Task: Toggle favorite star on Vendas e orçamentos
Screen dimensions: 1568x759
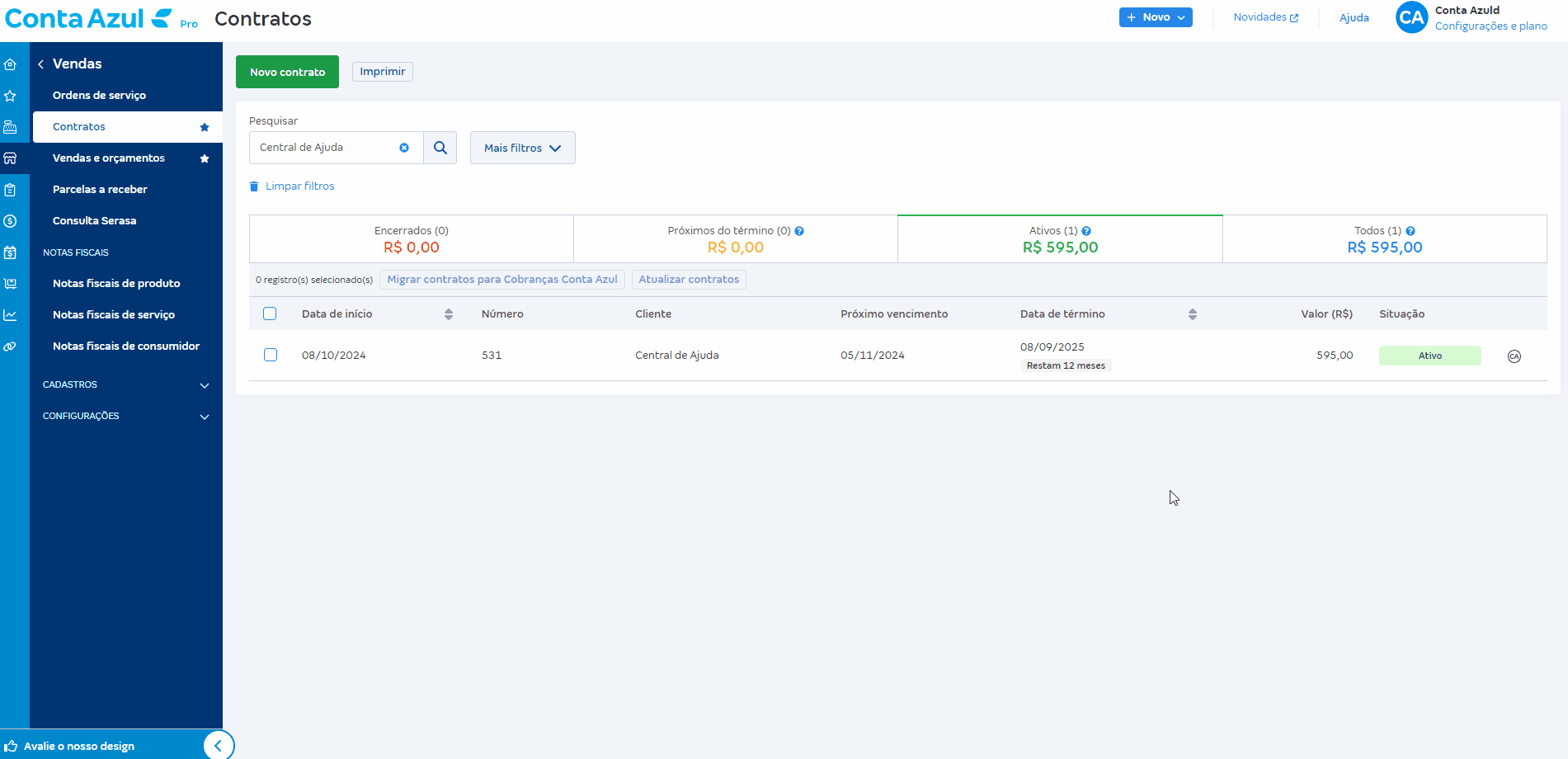Action: click(205, 158)
